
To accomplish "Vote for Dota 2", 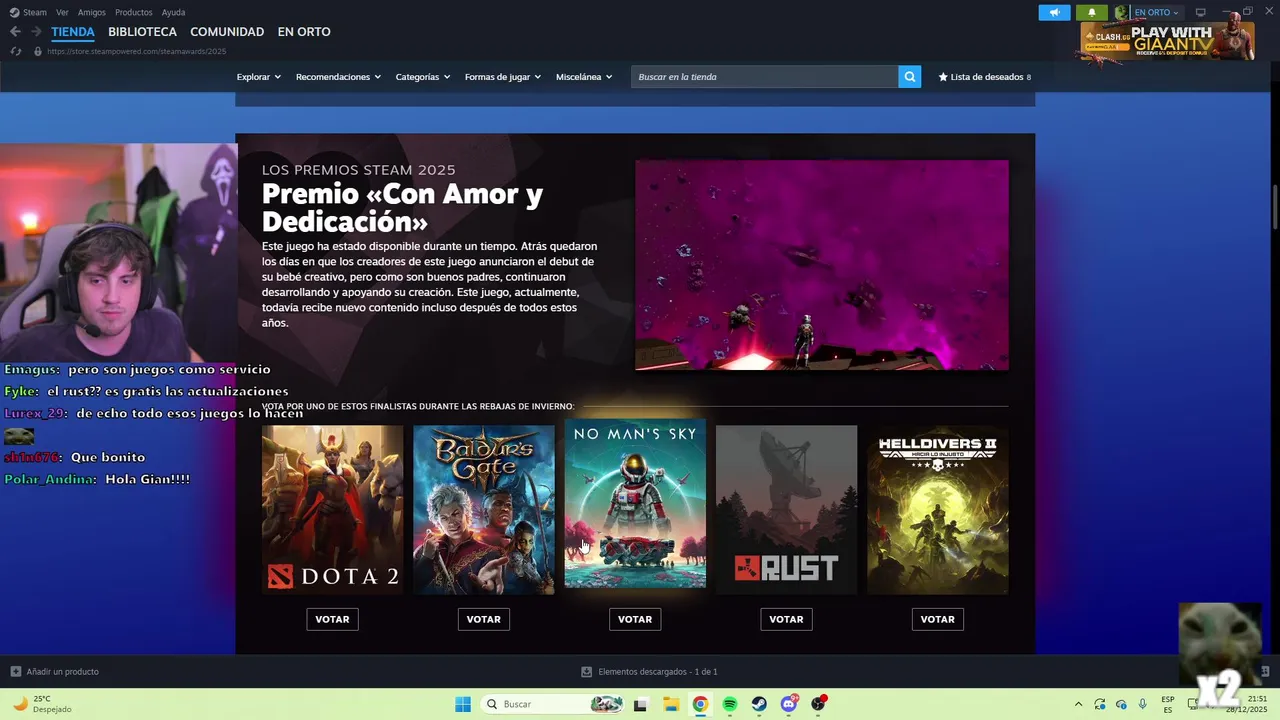I will (332, 619).
